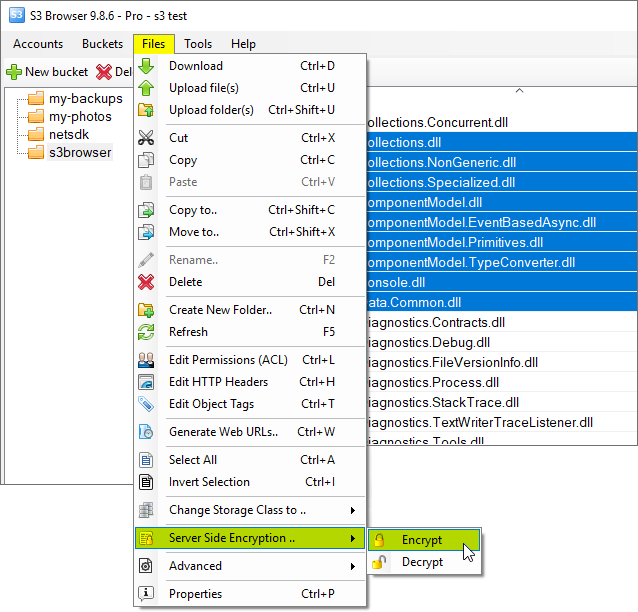Select file onsole.dll row
The image size is (638, 612).
pos(502,282)
